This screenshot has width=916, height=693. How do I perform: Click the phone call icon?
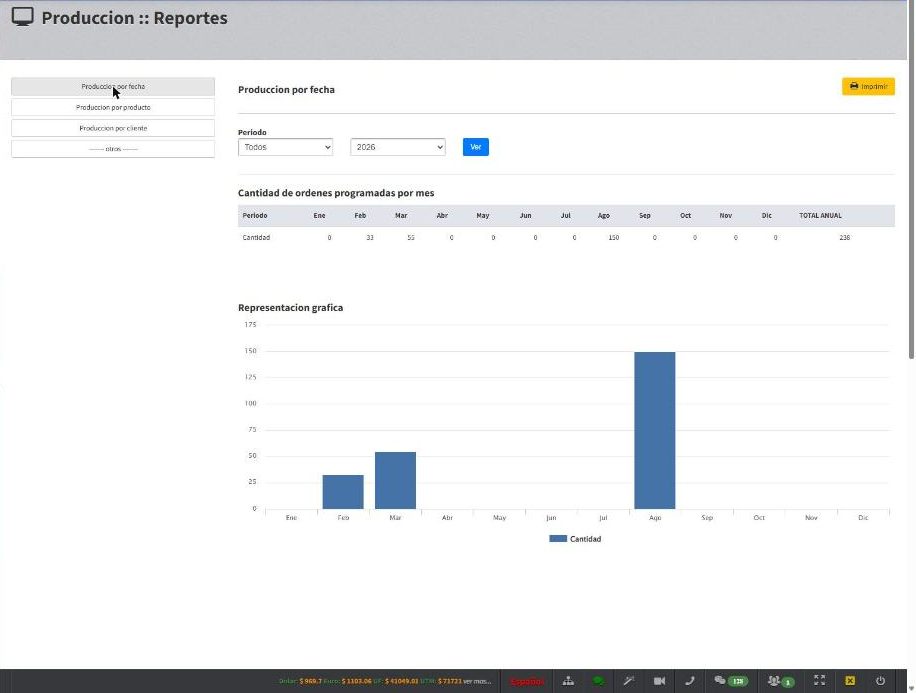pyautogui.click(x=690, y=681)
